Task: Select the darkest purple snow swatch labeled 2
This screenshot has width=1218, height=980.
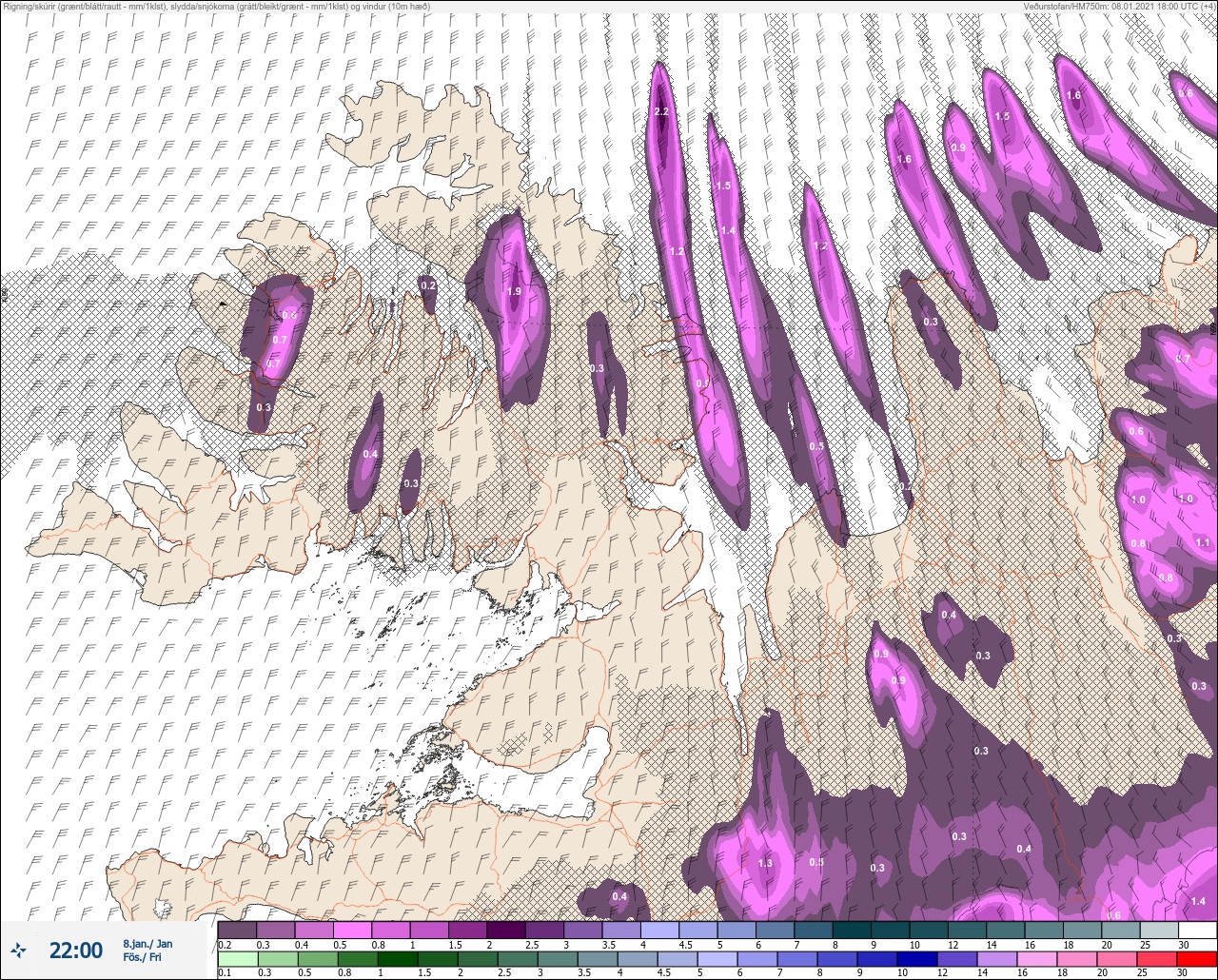Action: (x=506, y=930)
